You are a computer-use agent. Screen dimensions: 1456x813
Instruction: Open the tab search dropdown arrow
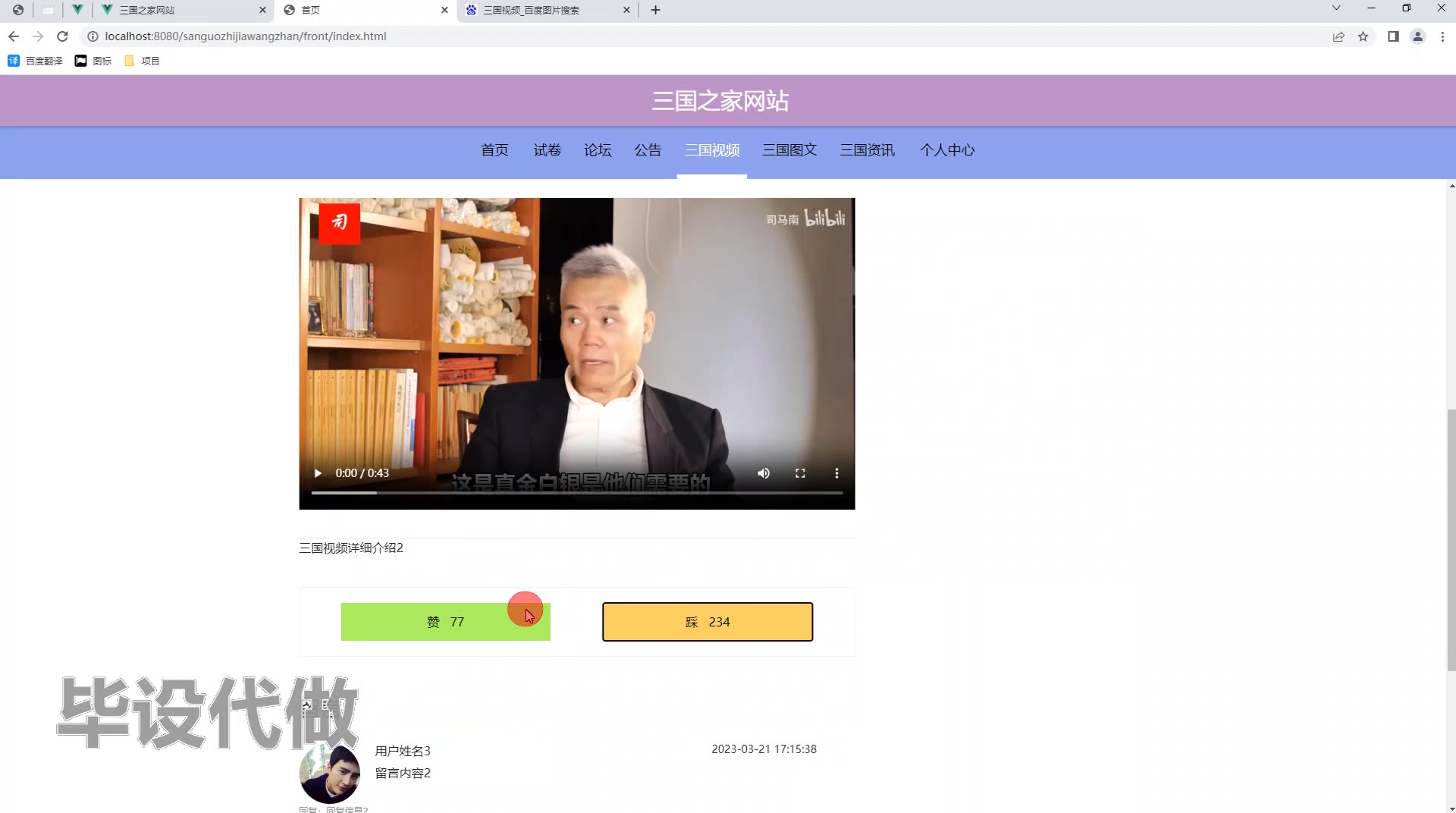[x=1336, y=8]
